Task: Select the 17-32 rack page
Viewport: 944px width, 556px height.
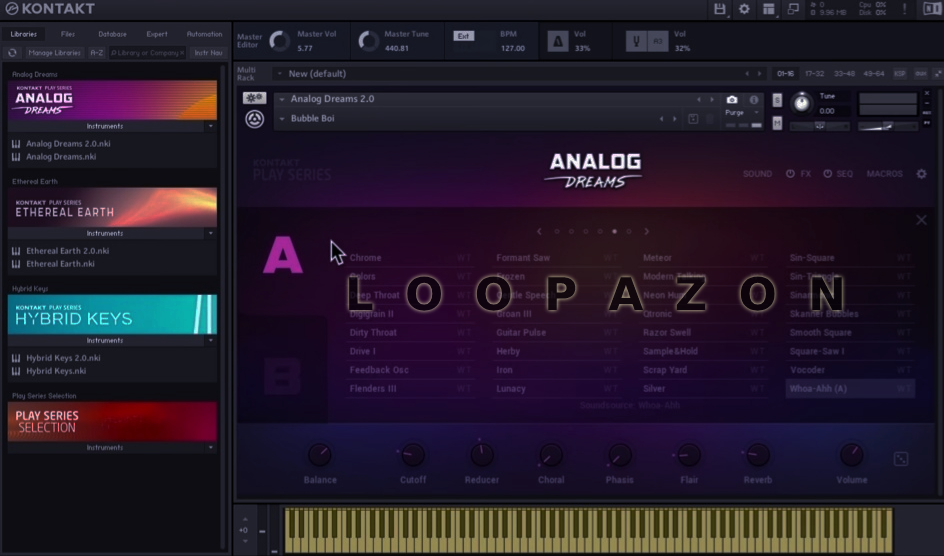Action: [814, 73]
